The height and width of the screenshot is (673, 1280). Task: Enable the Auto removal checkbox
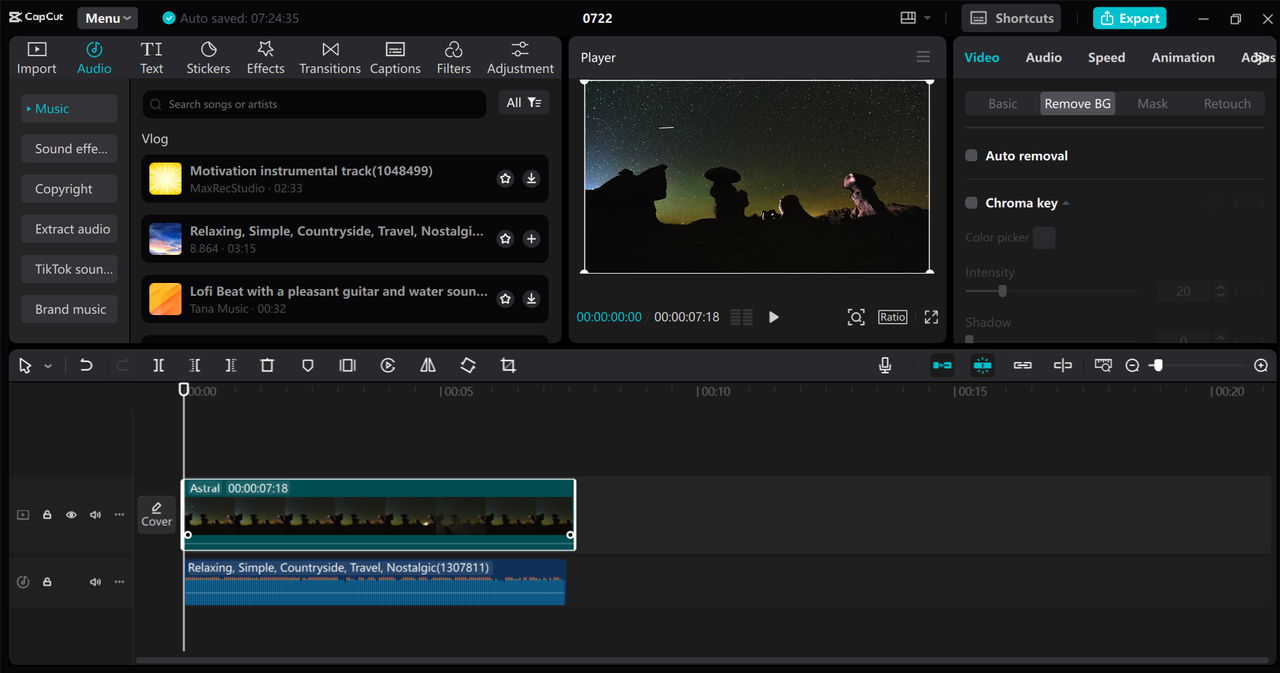click(x=971, y=156)
